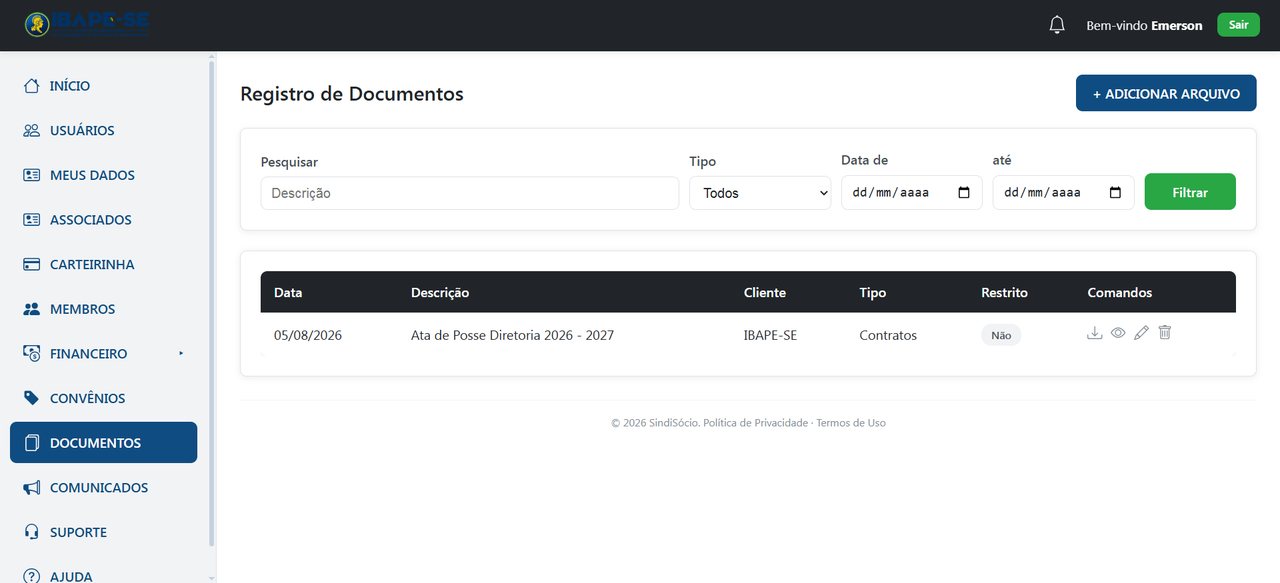The image size is (1280, 583).
Task: Open notifications bell icon
Action: [1057, 25]
